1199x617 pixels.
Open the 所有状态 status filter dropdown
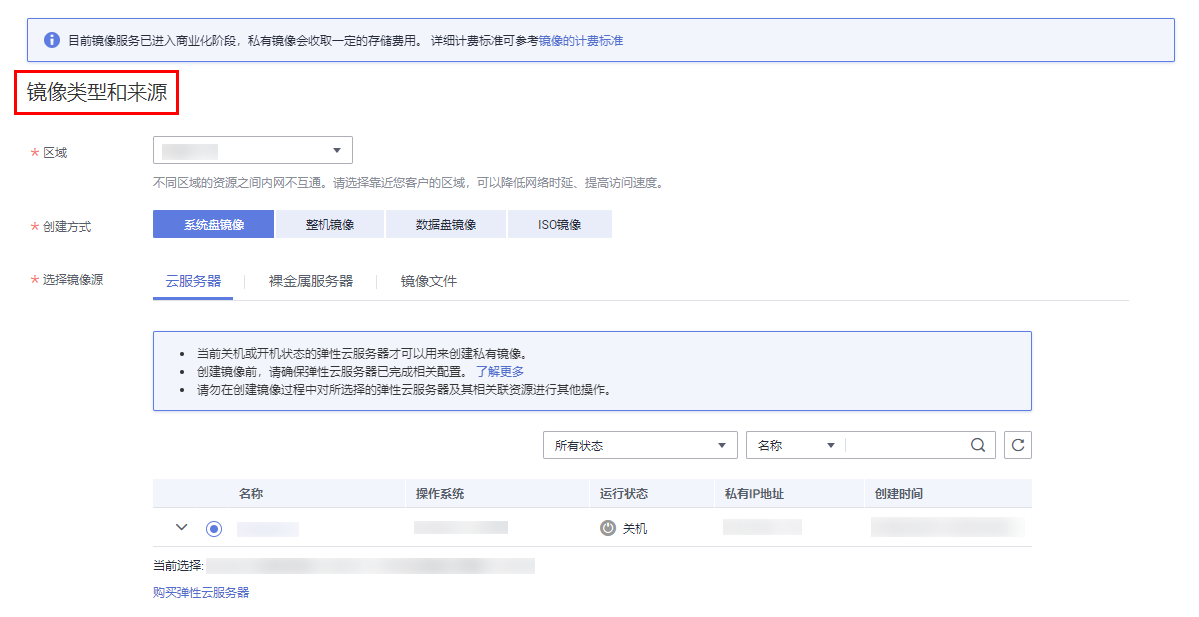tap(640, 446)
